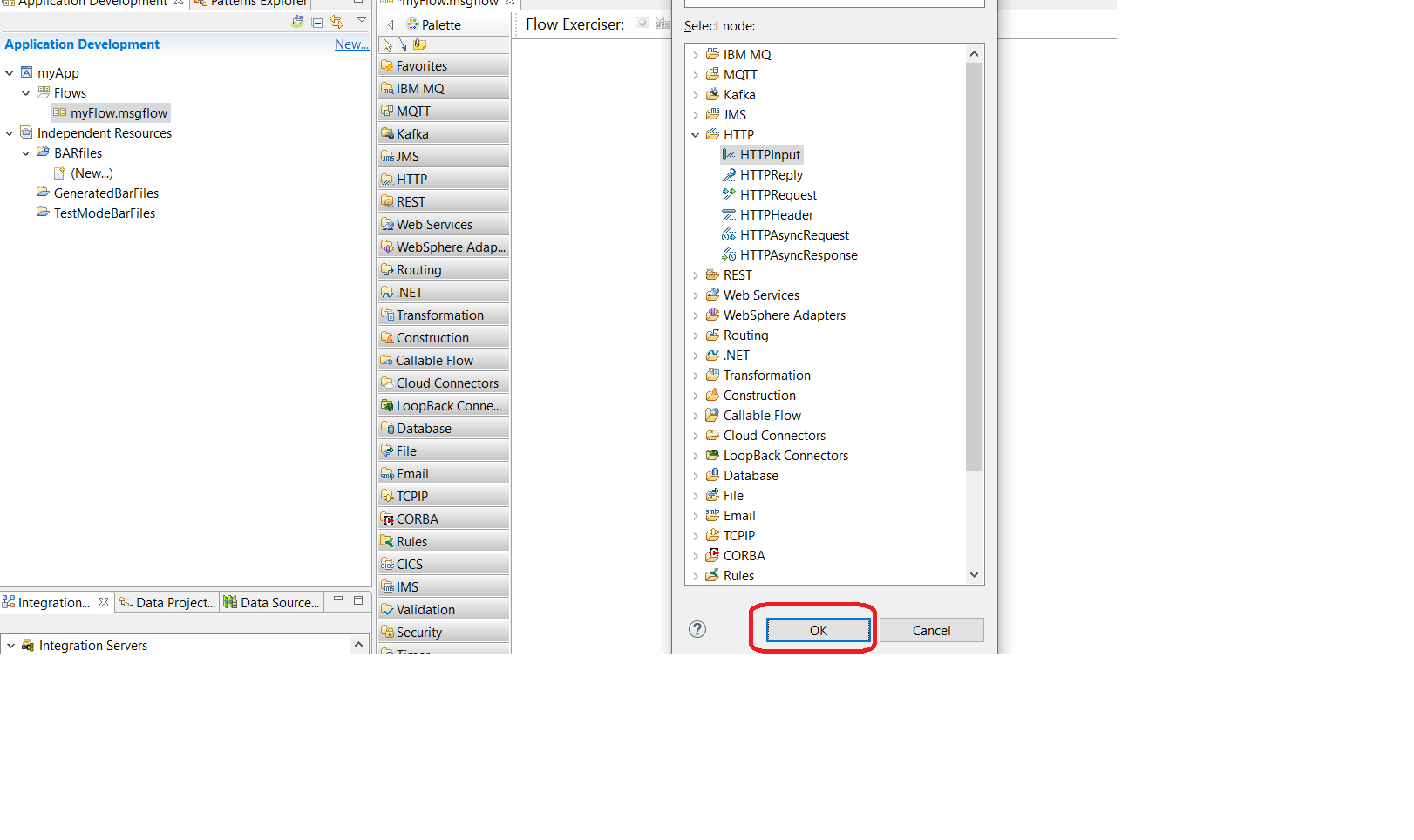Open the JMS drawer in the Palette
Viewport: 1414px width, 840px height.
point(445,156)
